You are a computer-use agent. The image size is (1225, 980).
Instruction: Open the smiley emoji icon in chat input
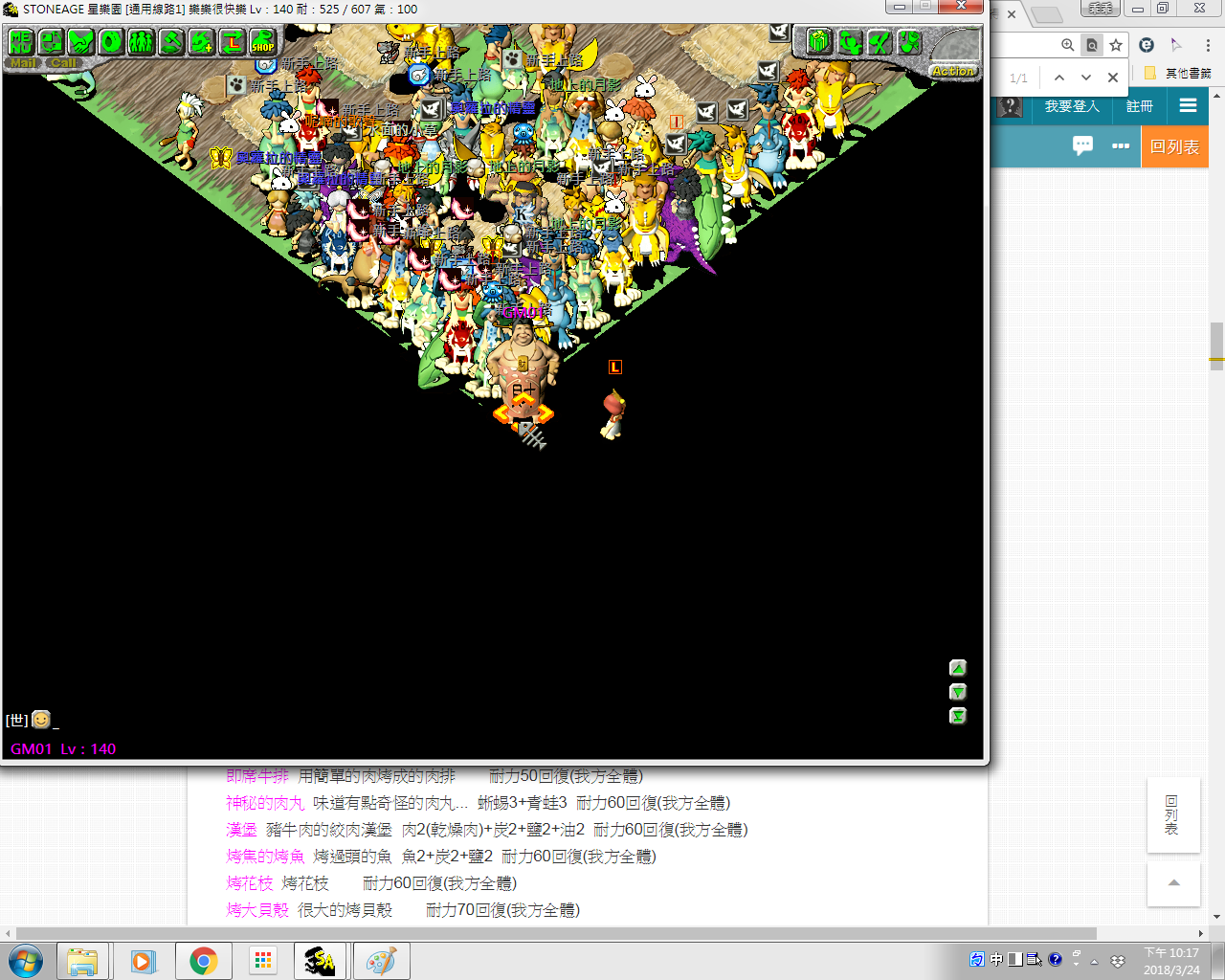(x=41, y=719)
